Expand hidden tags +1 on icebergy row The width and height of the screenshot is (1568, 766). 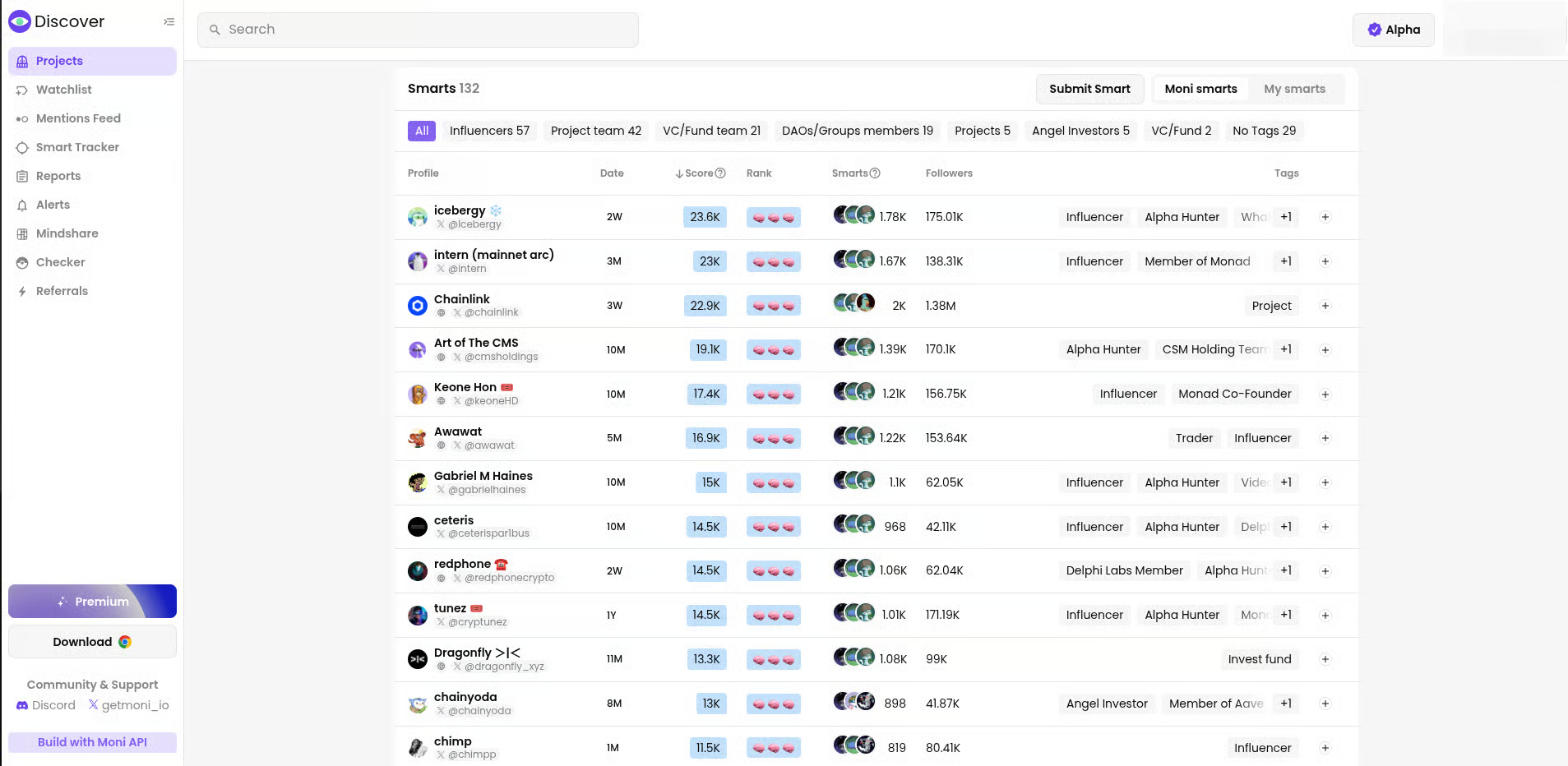1286,217
